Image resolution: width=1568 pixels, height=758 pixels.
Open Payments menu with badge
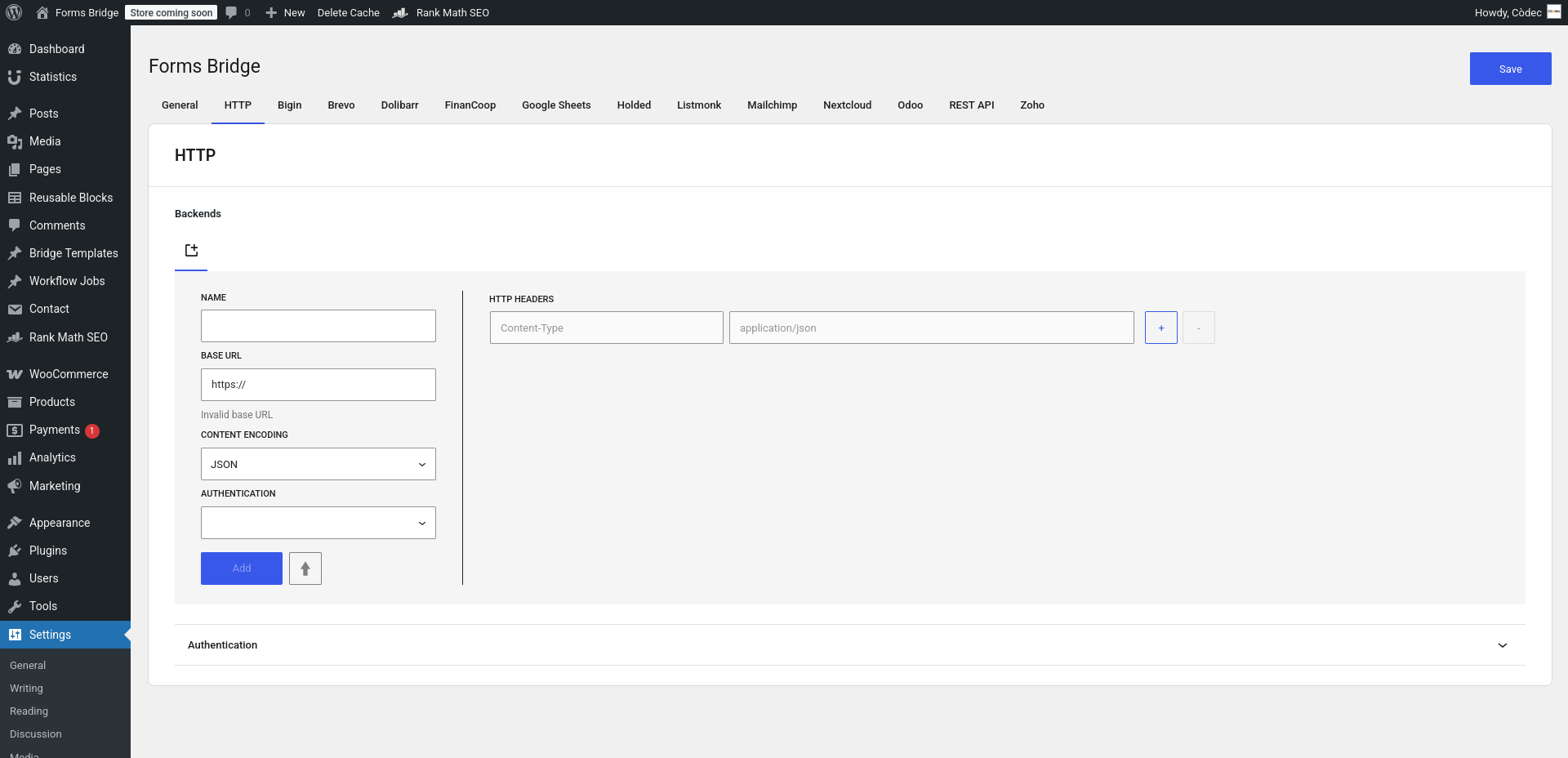[65, 430]
